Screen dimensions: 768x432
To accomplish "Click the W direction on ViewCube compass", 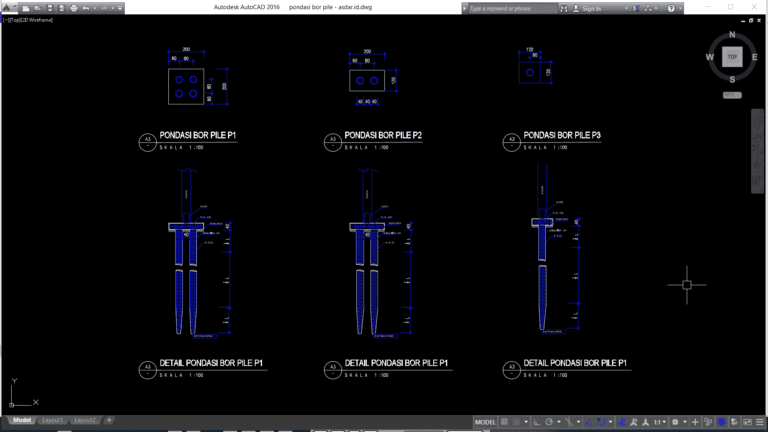I will click(x=710, y=57).
